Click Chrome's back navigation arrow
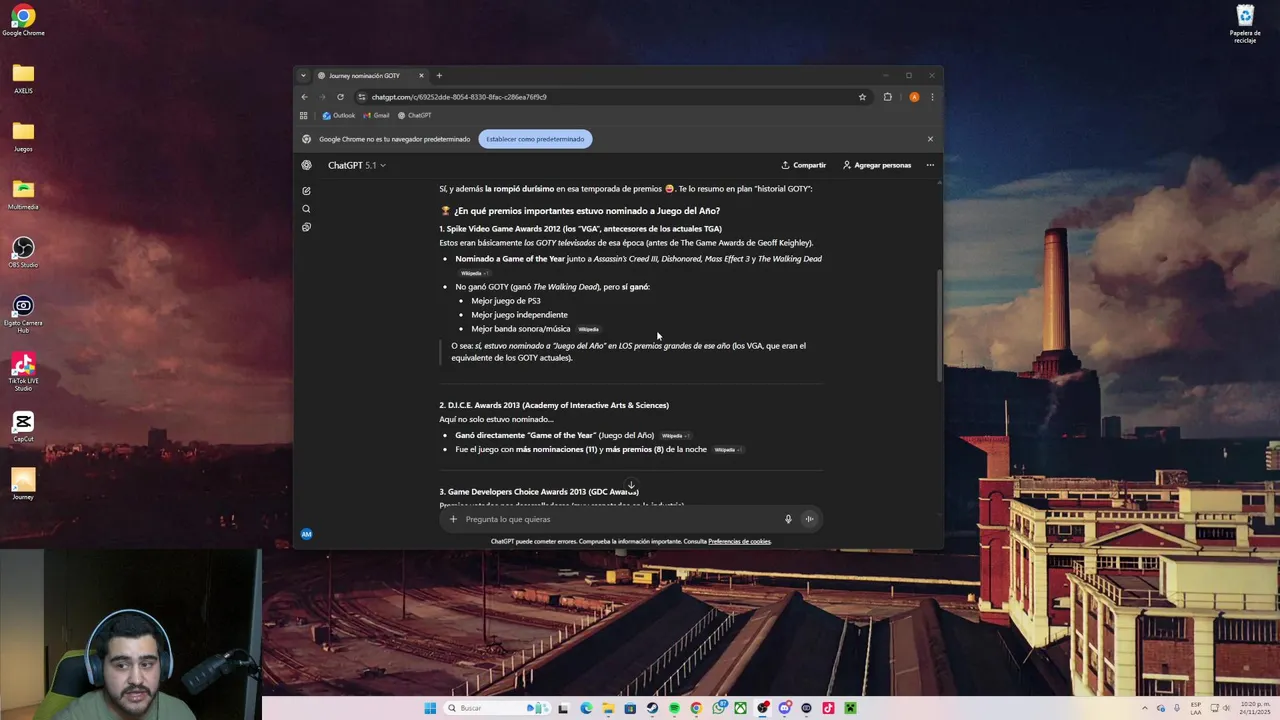The height and width of the screenshot is (720, 1280). pyautogui.click(x=305, y=97)
